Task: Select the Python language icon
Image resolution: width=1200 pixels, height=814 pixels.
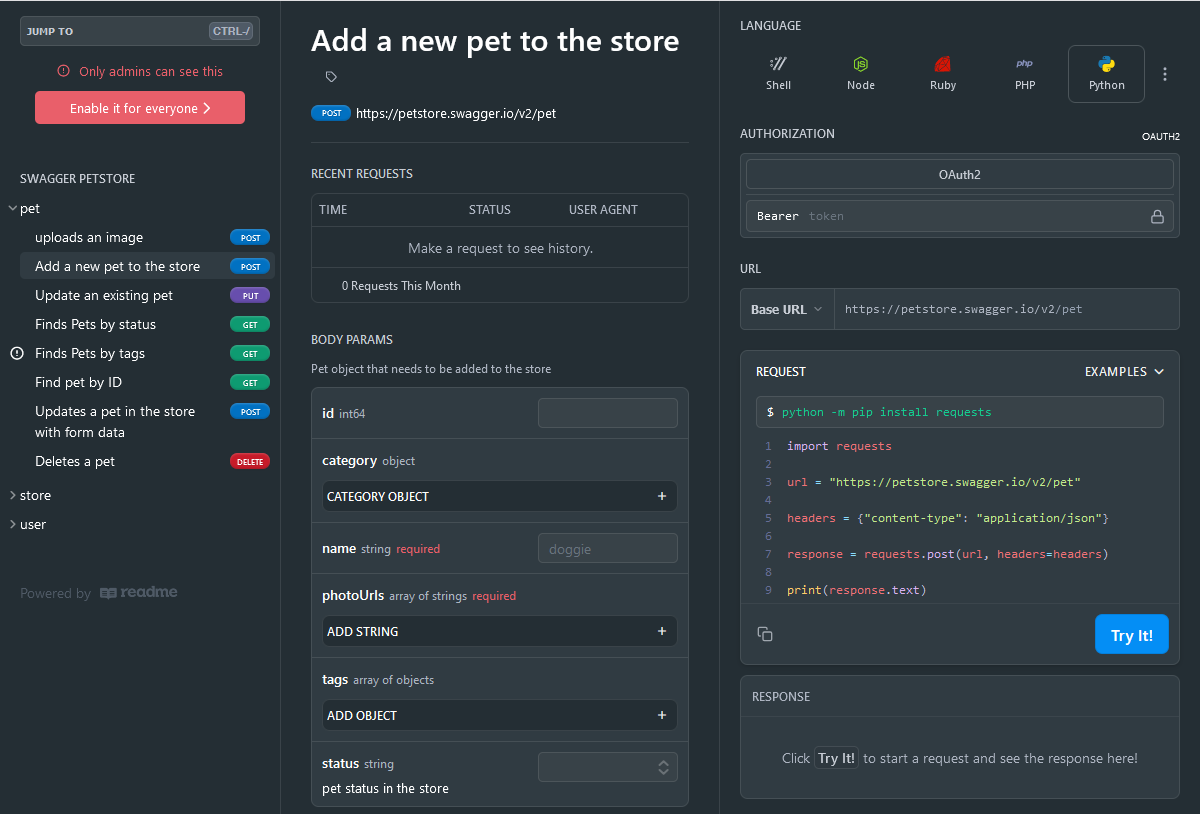Action: (x=1106, y=72)
